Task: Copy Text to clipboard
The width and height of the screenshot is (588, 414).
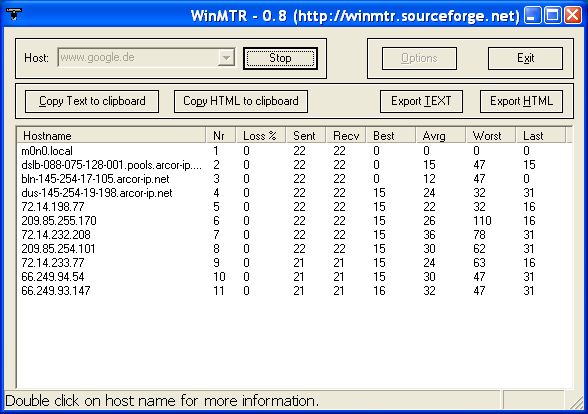Action: pyautogui.click(x=92, y=101)
